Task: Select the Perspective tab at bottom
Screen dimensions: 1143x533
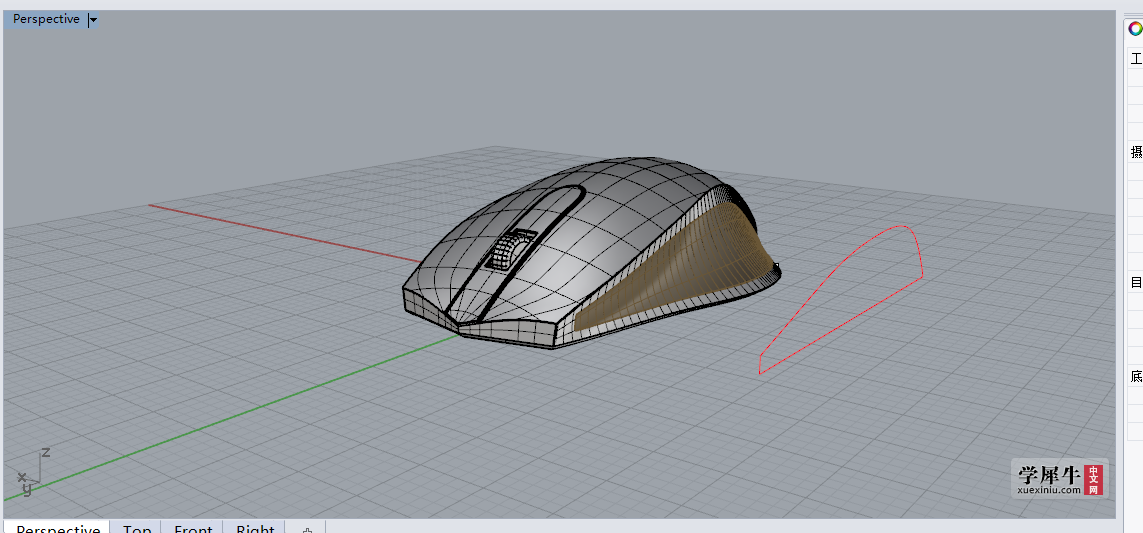Action: point(58,529)
